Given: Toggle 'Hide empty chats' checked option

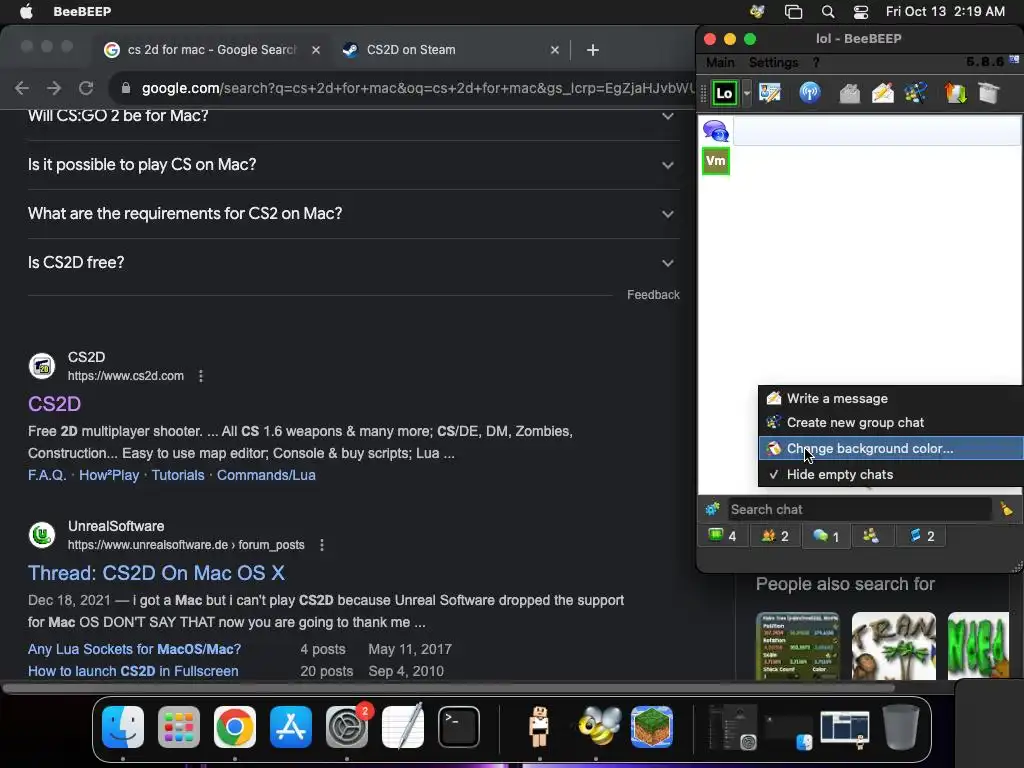Looking at the screenshot, I should (891, 475).
